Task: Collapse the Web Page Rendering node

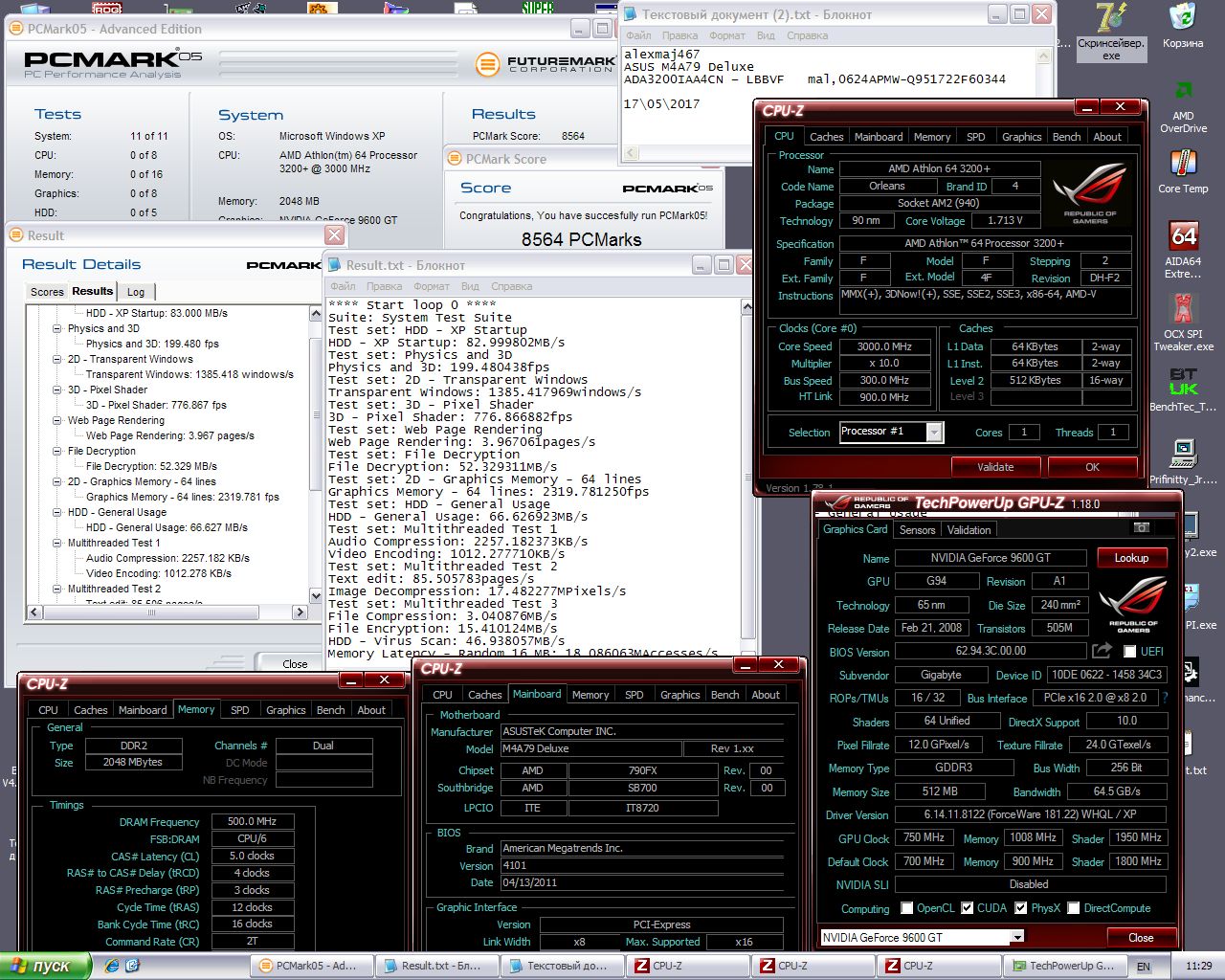Action: coord(57,420)
